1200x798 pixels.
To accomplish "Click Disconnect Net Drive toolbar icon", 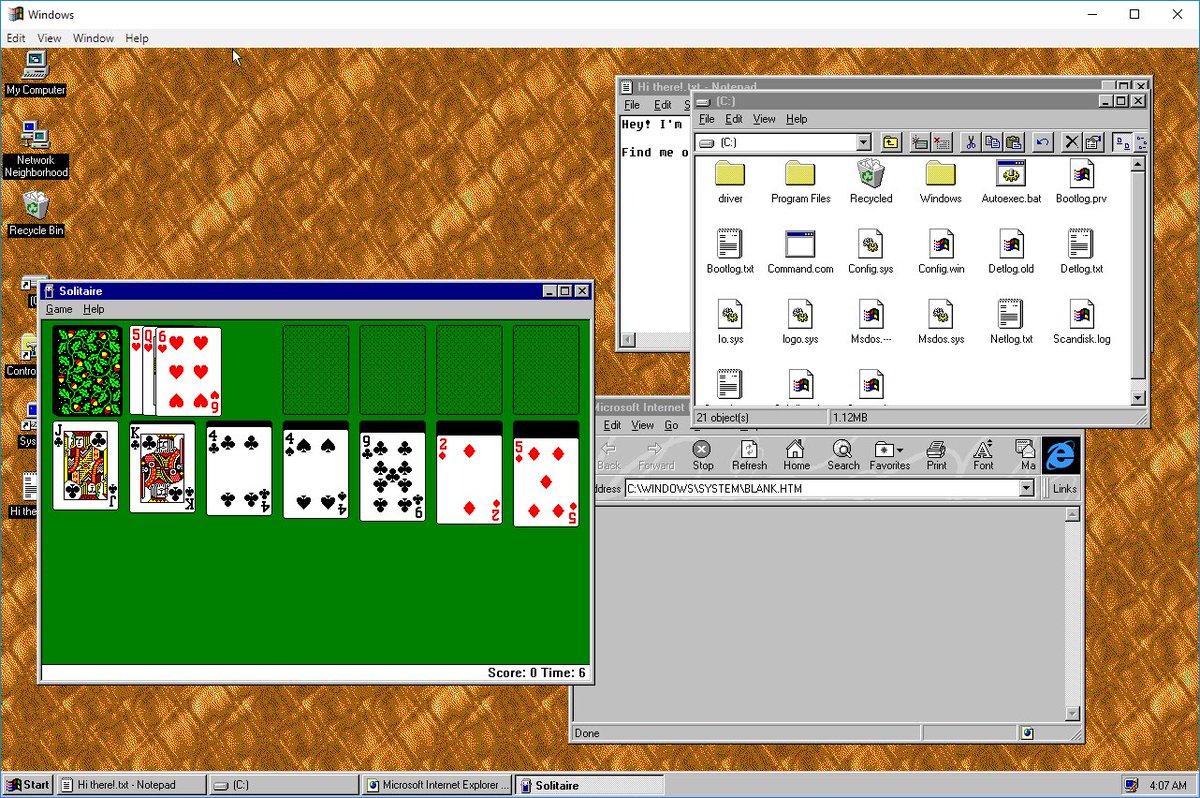I will click(x=941, y=142).
